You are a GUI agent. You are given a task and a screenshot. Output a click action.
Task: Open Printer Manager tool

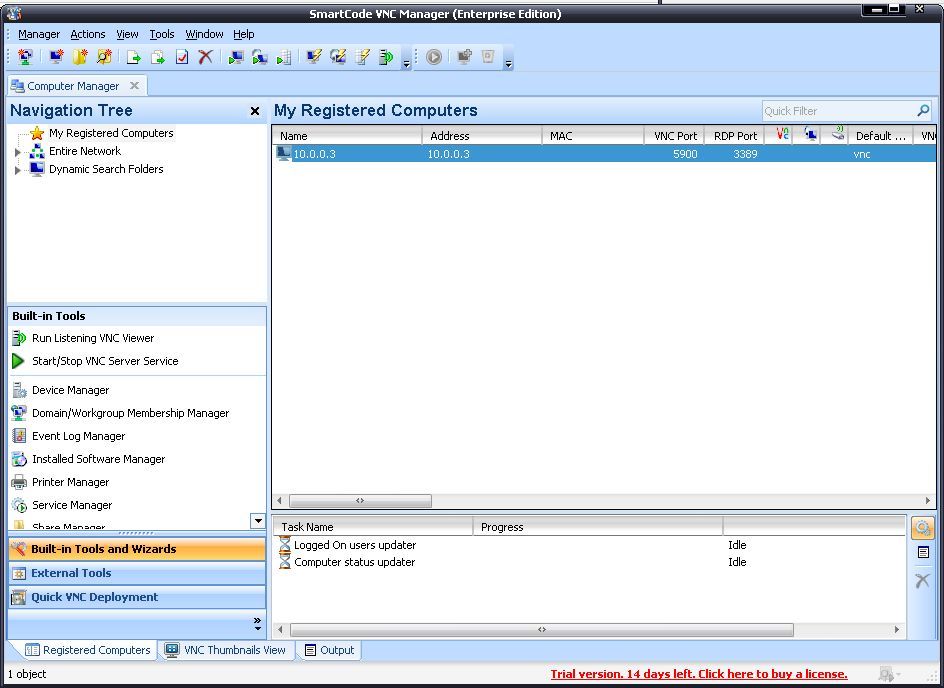coord(70,482)
